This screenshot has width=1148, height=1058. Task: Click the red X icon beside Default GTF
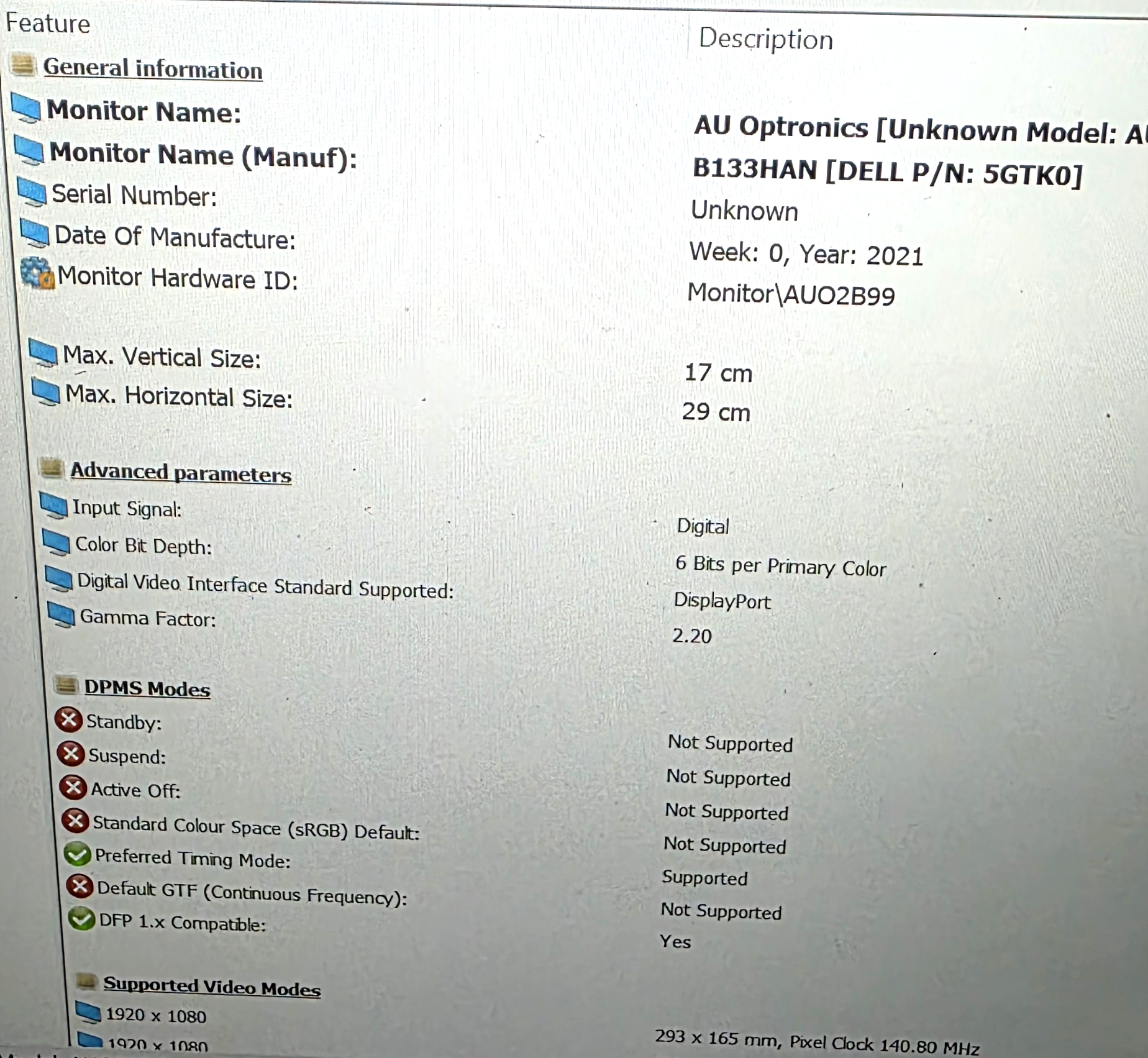tap(80, 886)
